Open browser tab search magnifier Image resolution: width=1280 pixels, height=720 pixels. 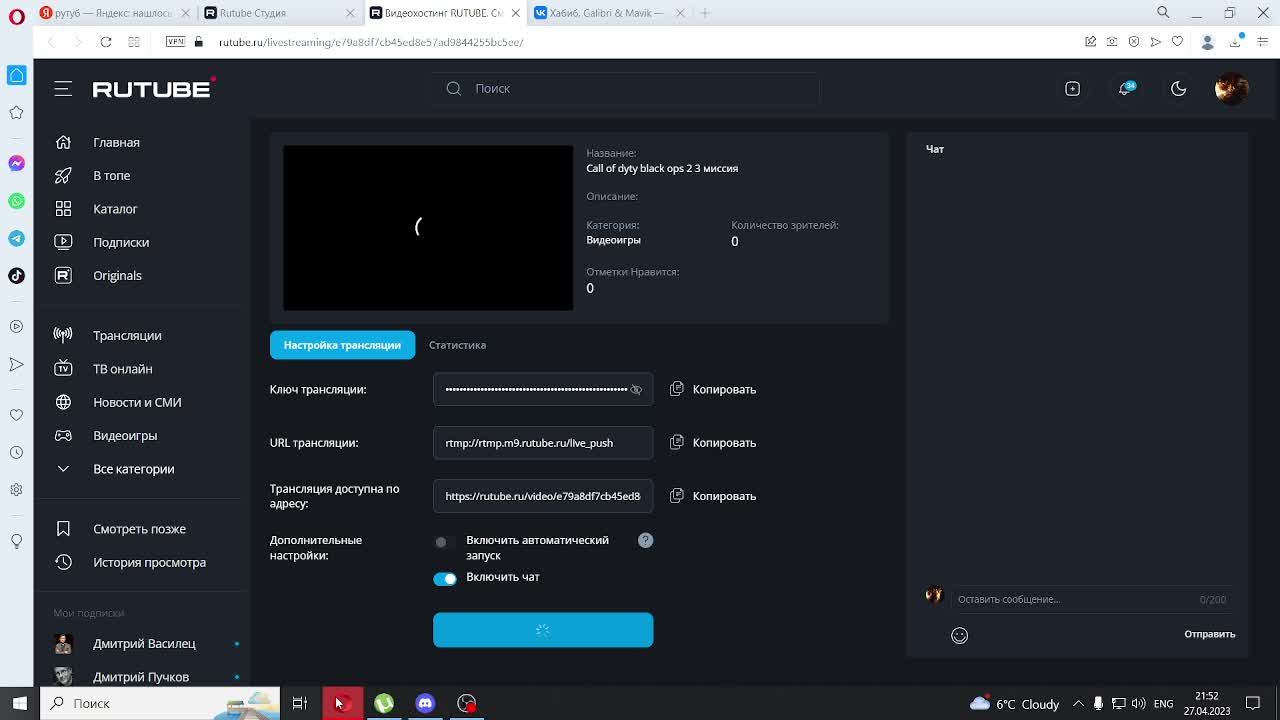(1163, 12)
